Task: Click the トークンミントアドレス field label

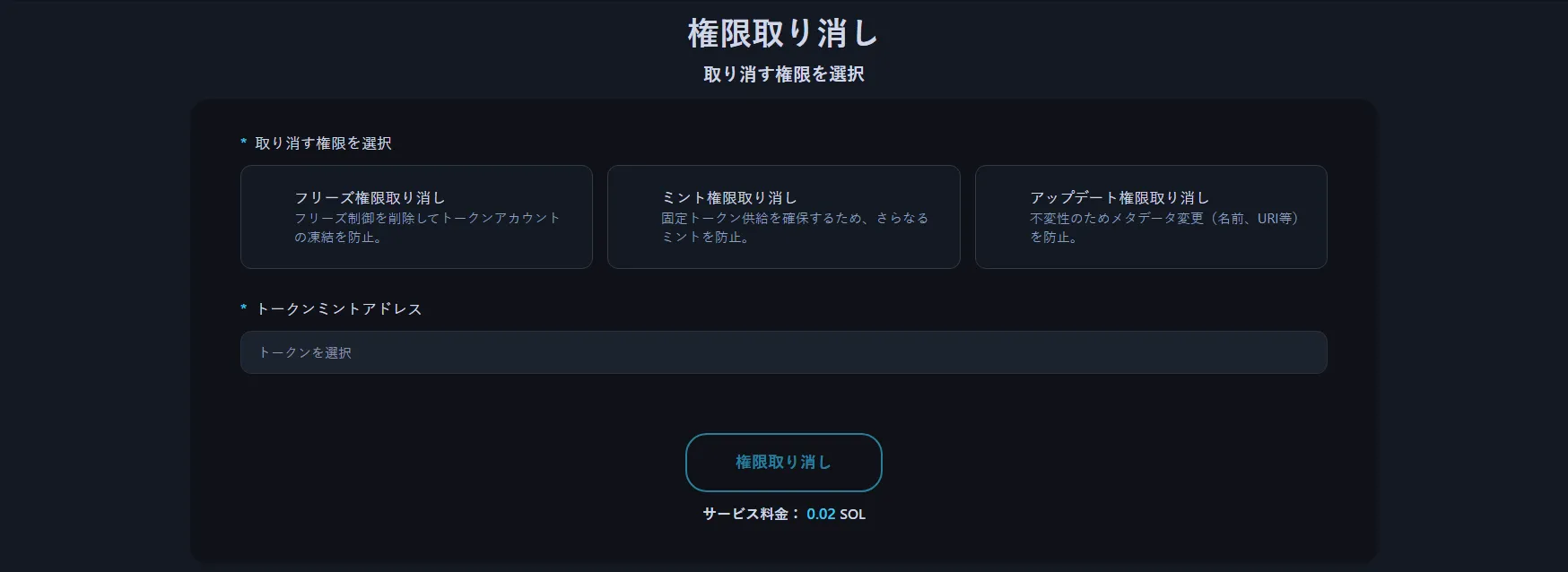Action: [338, 309]
